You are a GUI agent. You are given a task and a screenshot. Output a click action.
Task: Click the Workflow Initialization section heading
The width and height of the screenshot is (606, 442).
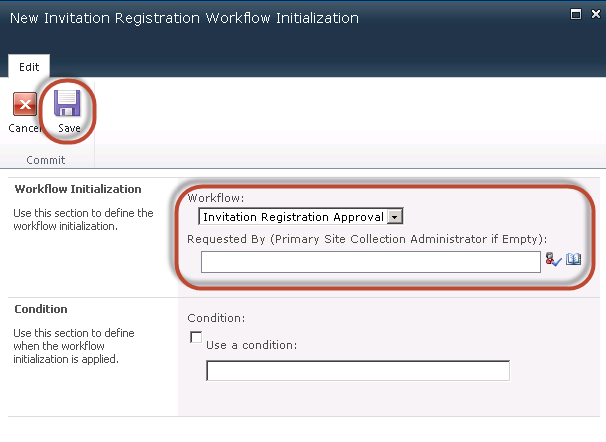78,189
